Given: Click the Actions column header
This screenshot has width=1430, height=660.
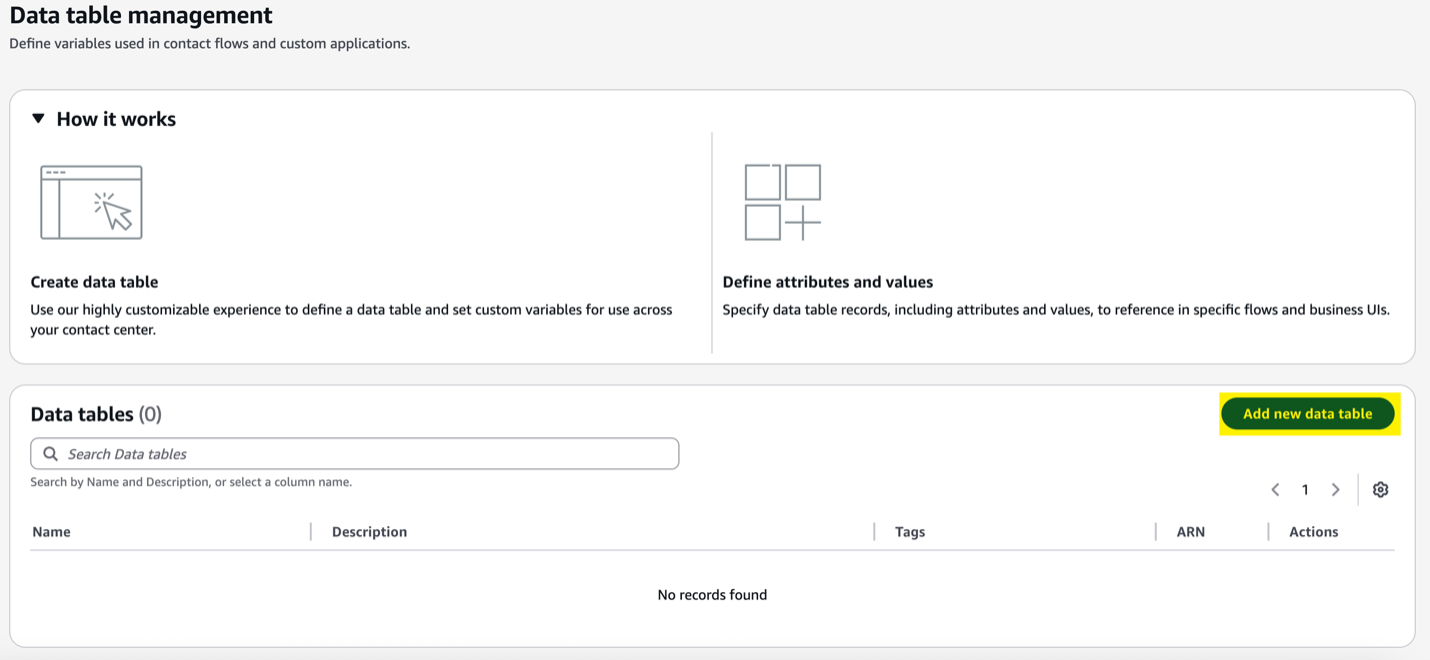Looking at the screenshot, I should [x=1313, y=531].
